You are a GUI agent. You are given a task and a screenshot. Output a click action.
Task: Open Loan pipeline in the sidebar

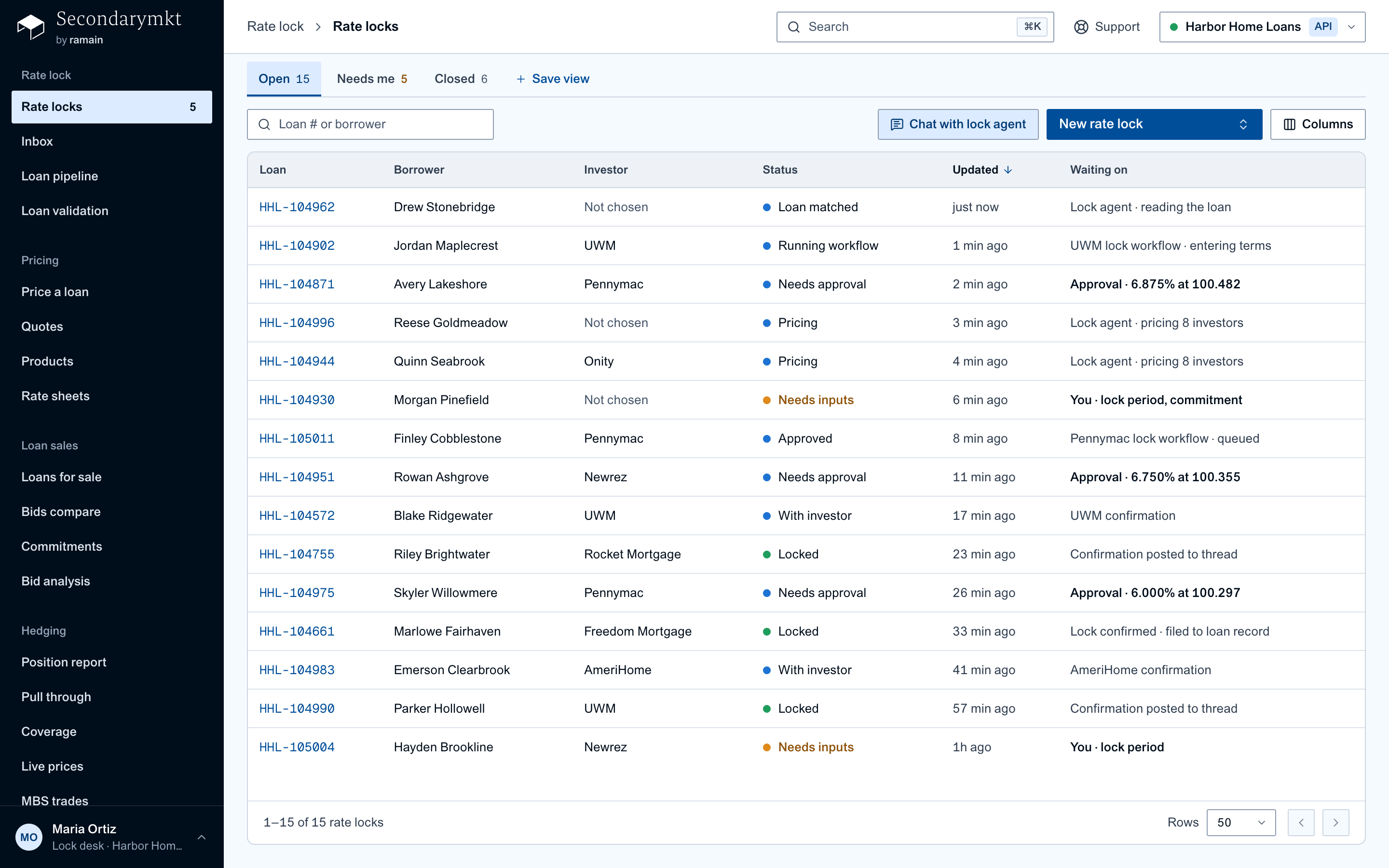point(111,176)
